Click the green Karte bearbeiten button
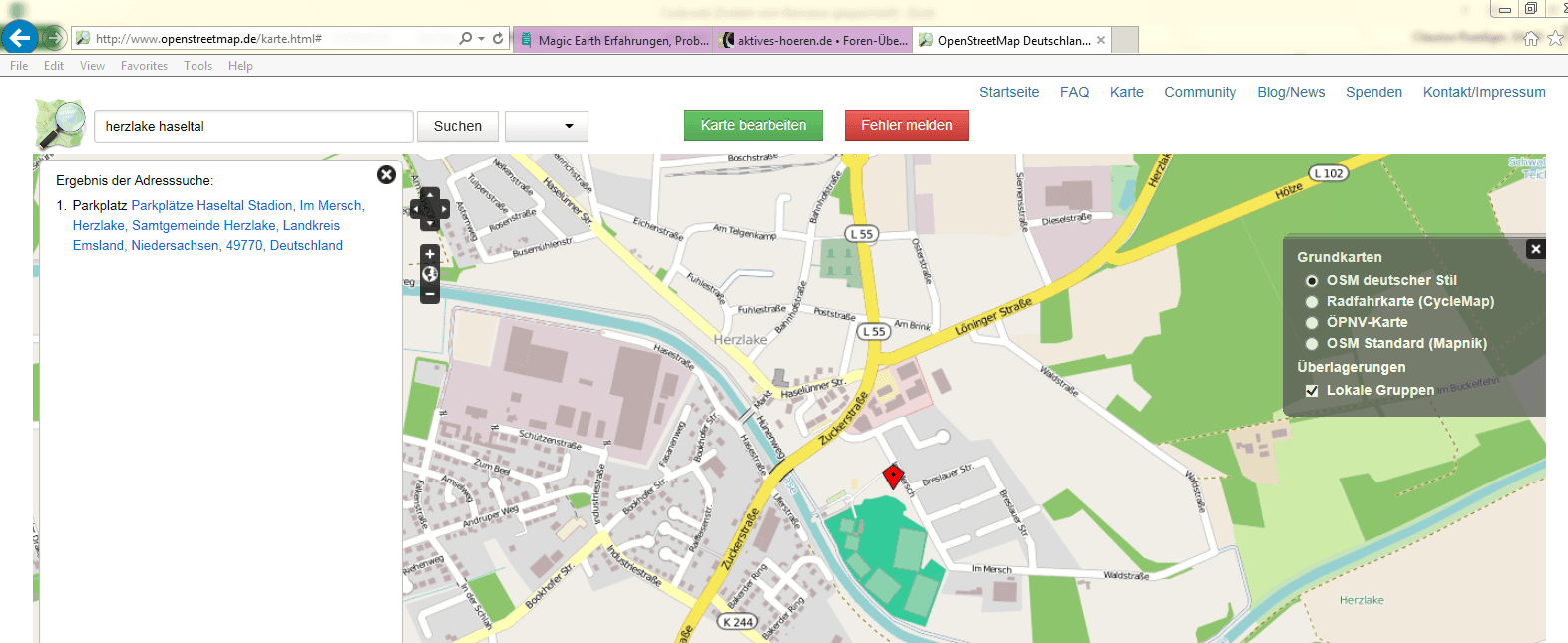Screen dimensions: 1568x643 coord(753,125)
